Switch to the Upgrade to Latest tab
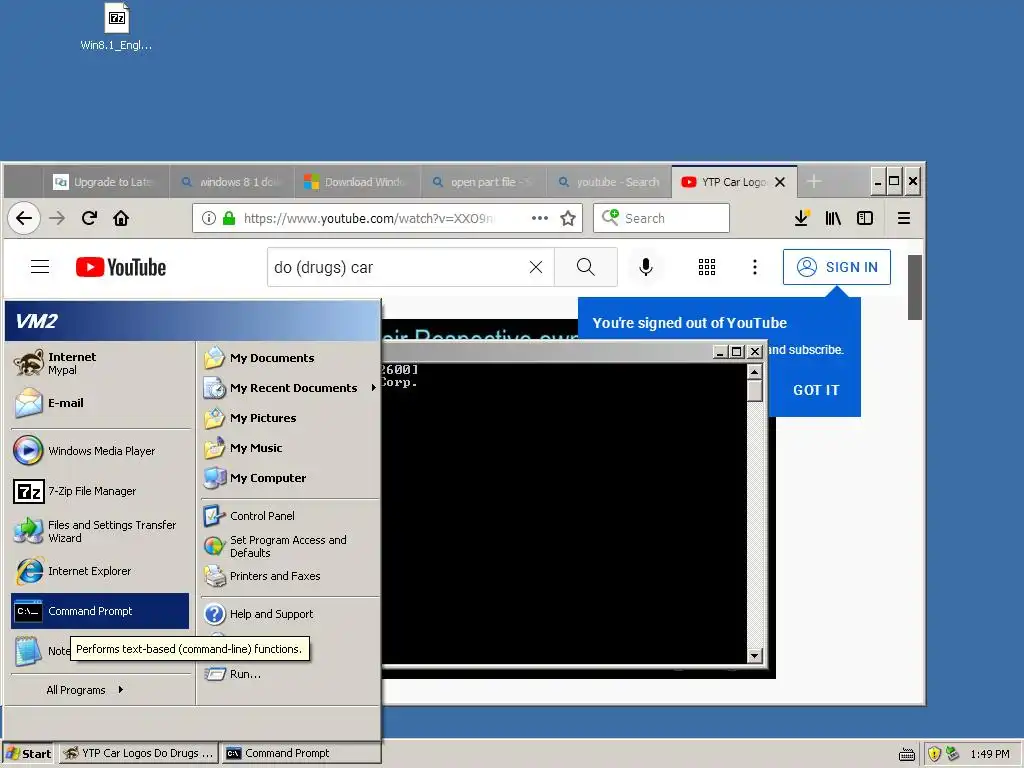Image resolution: width=1024 pixels, height=768 pixels. 106,182
